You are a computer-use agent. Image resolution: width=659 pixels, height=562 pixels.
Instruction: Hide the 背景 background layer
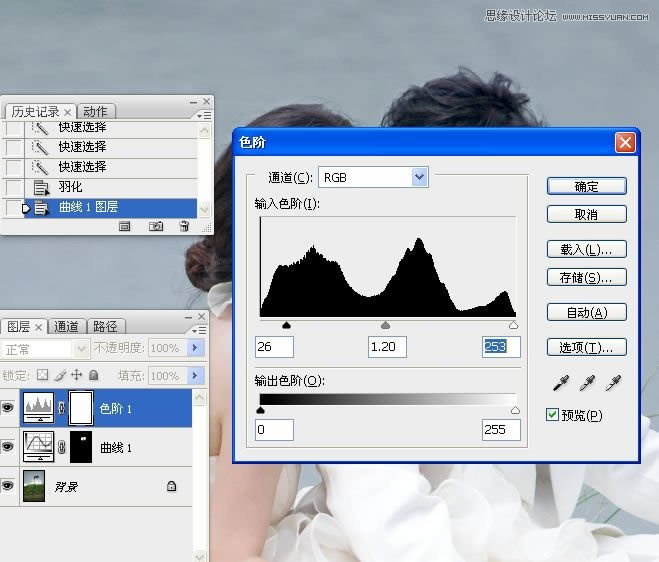[x=10, y=486]
